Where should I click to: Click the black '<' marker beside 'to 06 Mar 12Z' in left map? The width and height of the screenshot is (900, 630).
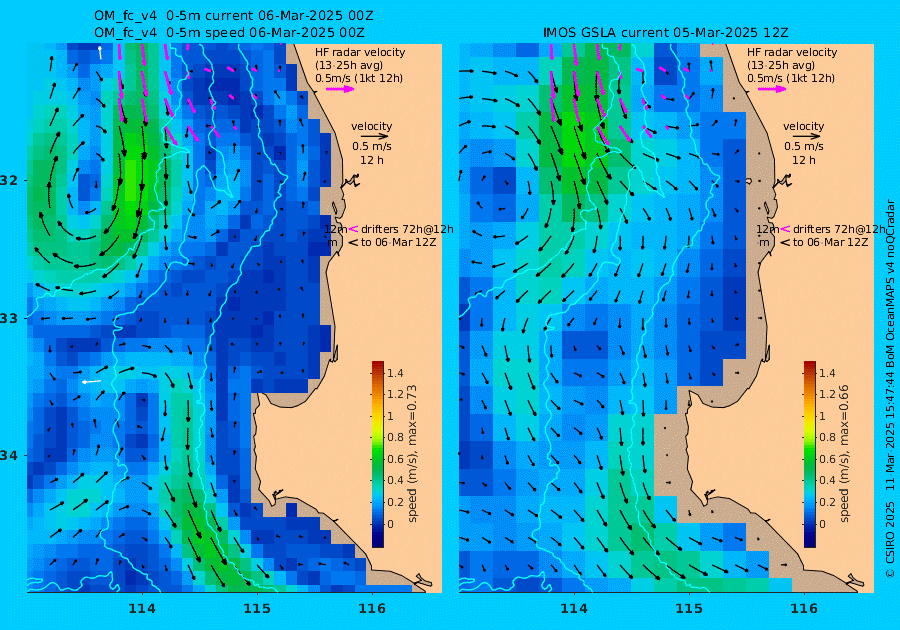click(x=353, y=243)
